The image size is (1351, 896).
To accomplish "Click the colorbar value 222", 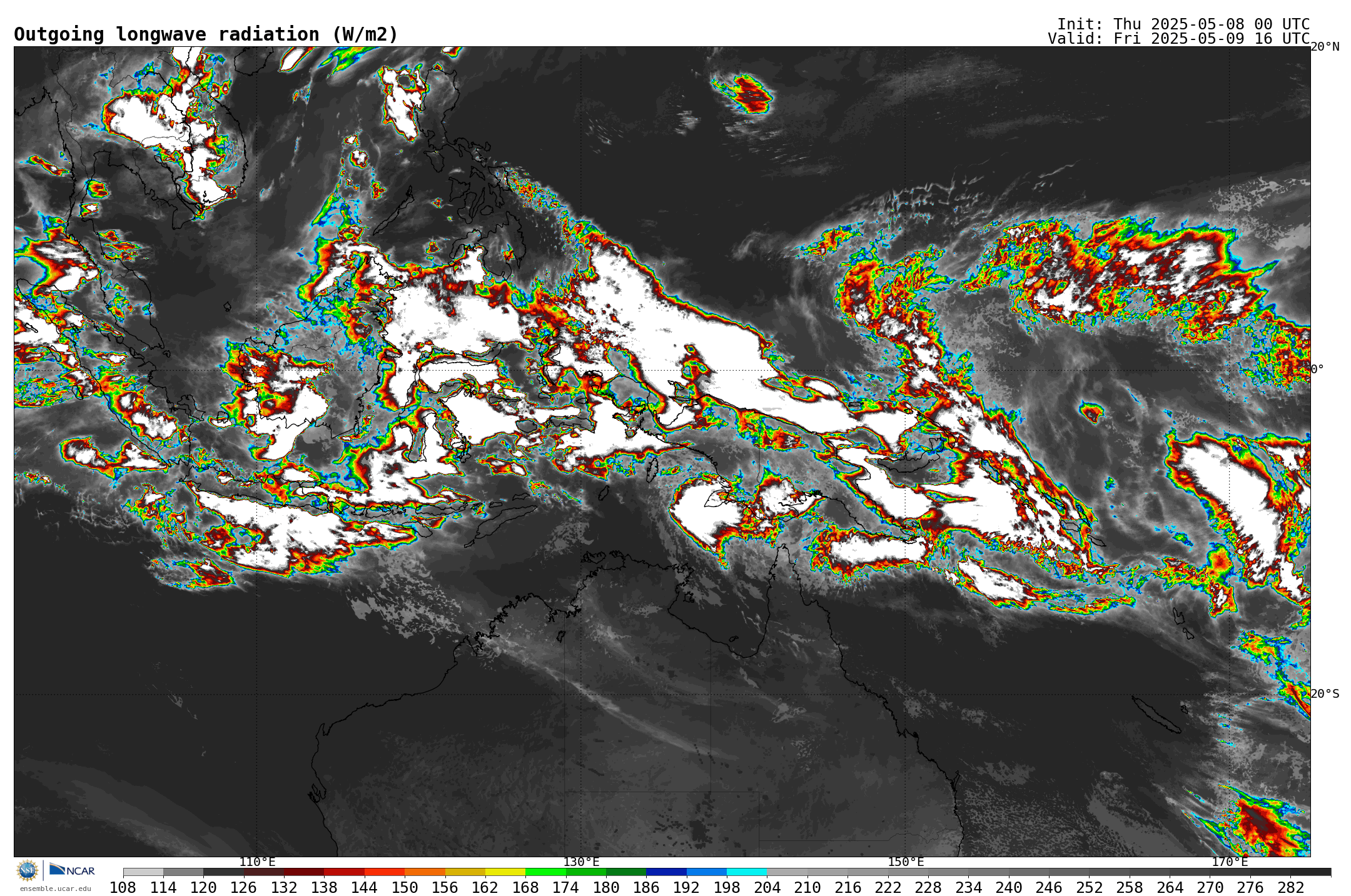I will pos(888,887).
